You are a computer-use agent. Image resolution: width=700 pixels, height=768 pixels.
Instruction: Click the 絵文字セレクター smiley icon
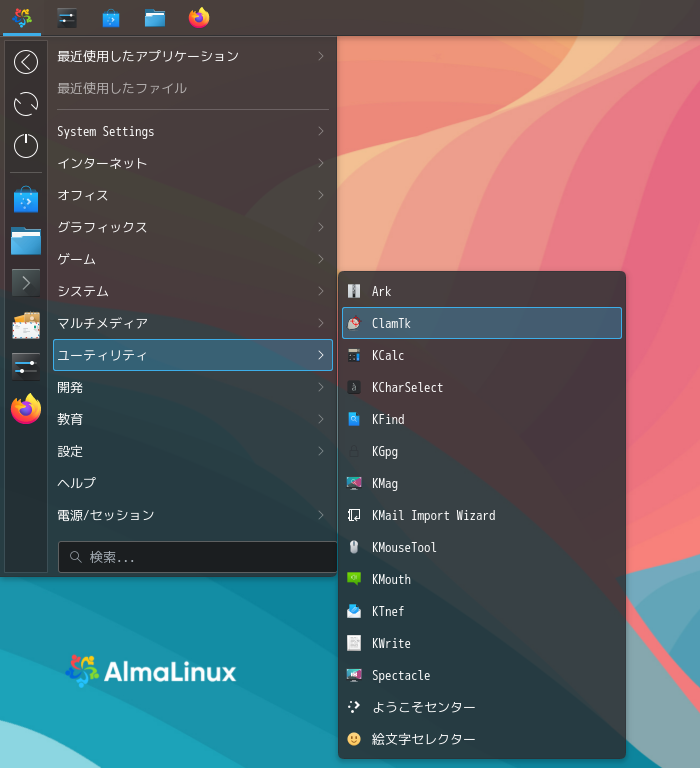click(354, 739)
